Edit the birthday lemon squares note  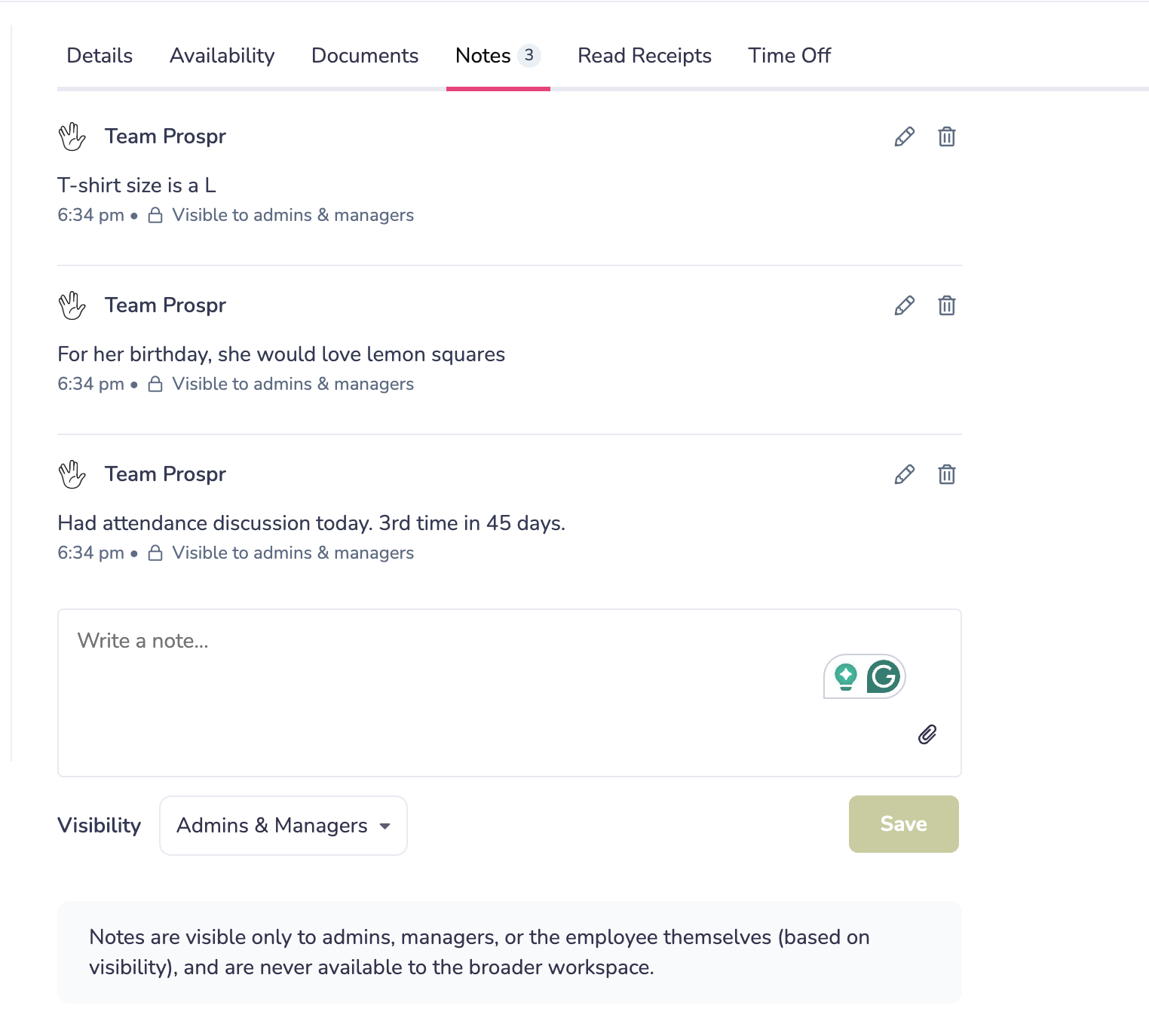pyautogui.click(x=904, y=305)
